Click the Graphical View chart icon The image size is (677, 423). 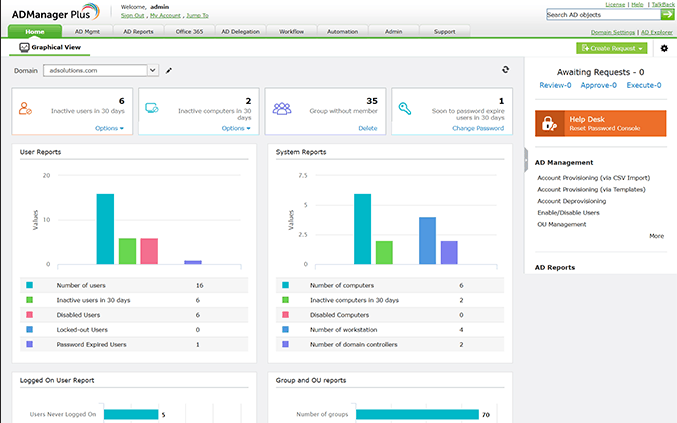coord(24,47)
